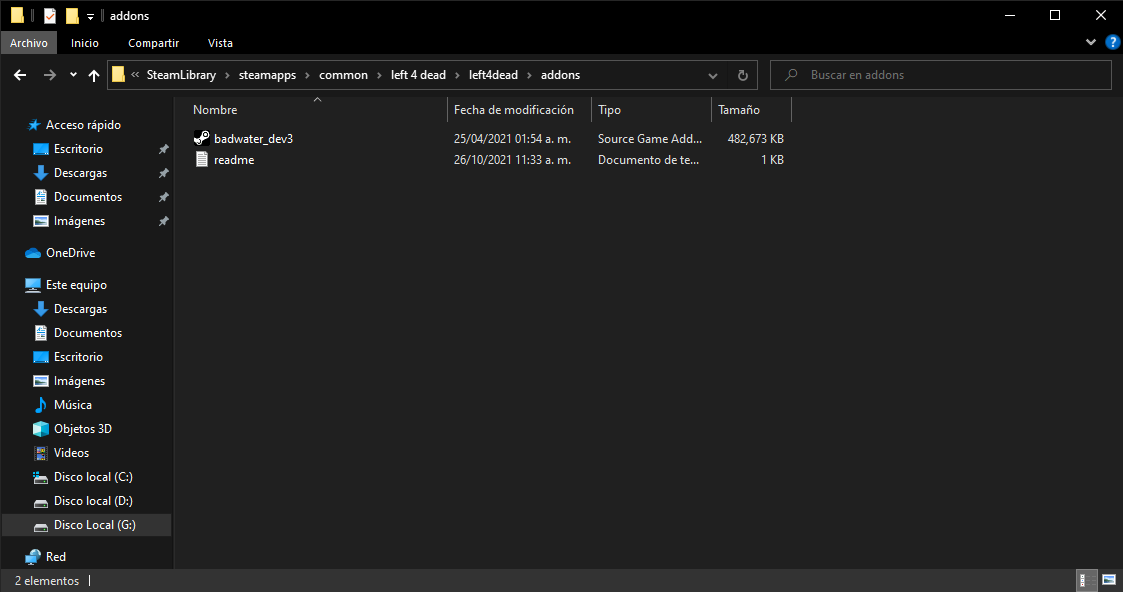1123x592 pixels.
Task: Open OneDrive in navigation pane
Action: 70,253
